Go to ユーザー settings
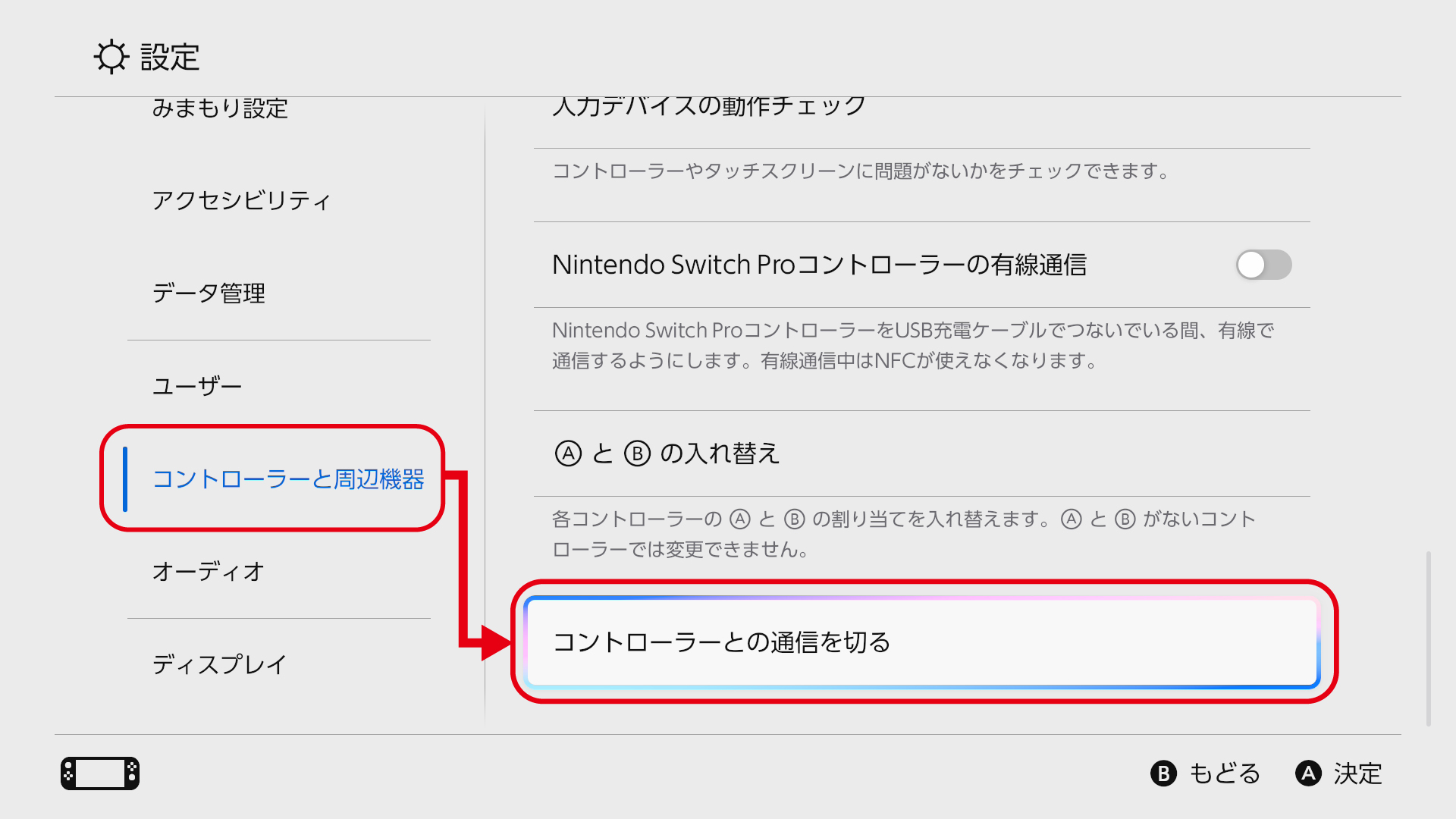 click(x=197, y=386)
